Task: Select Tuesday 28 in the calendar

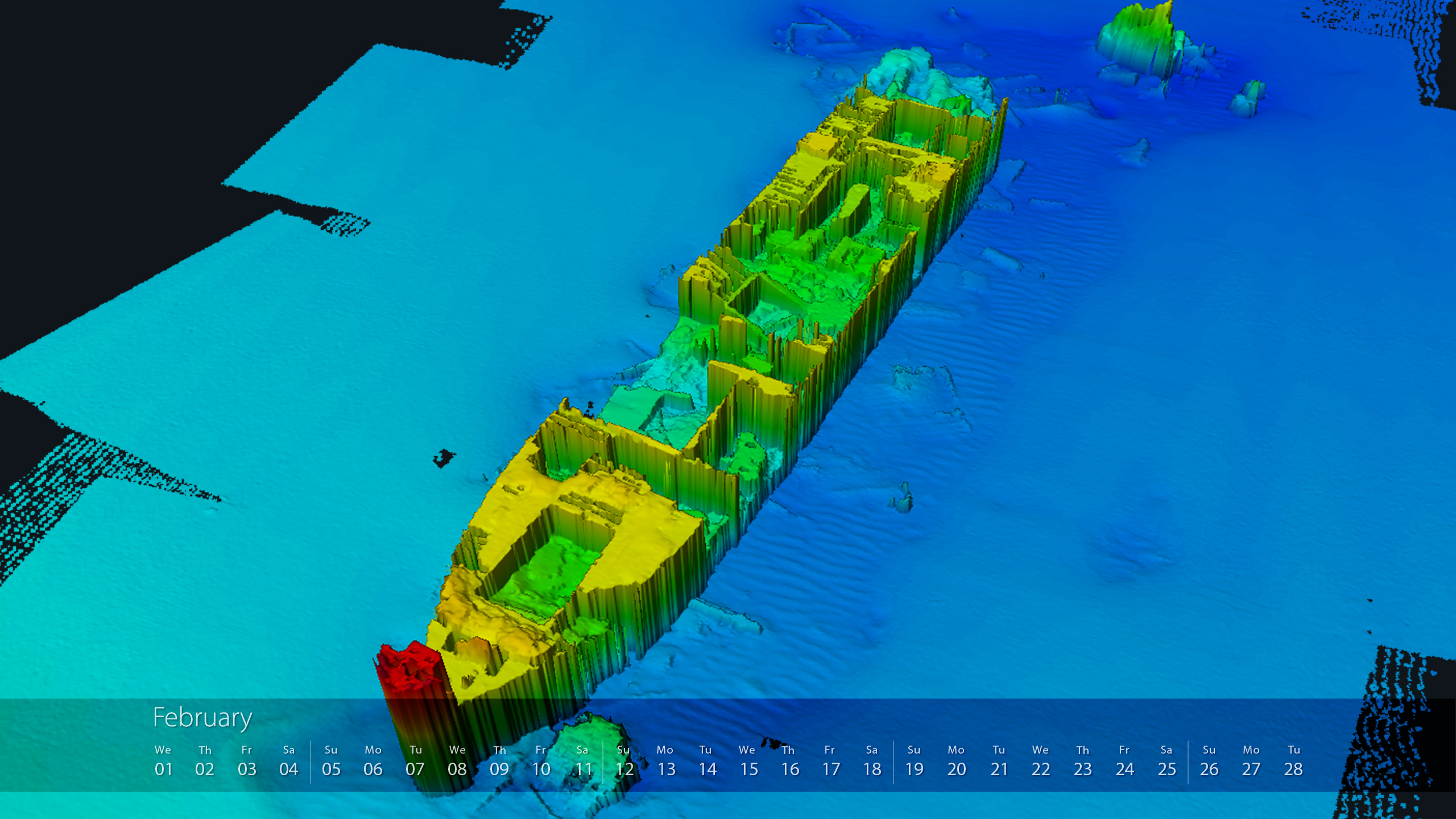Action: tap(1293, 761)
